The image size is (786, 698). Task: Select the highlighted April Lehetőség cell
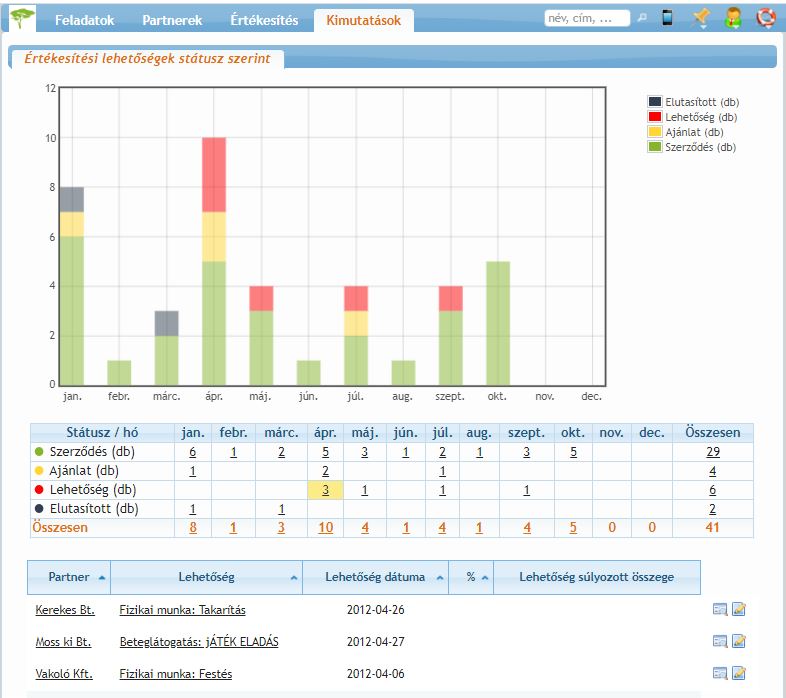(x=325, y=490)
